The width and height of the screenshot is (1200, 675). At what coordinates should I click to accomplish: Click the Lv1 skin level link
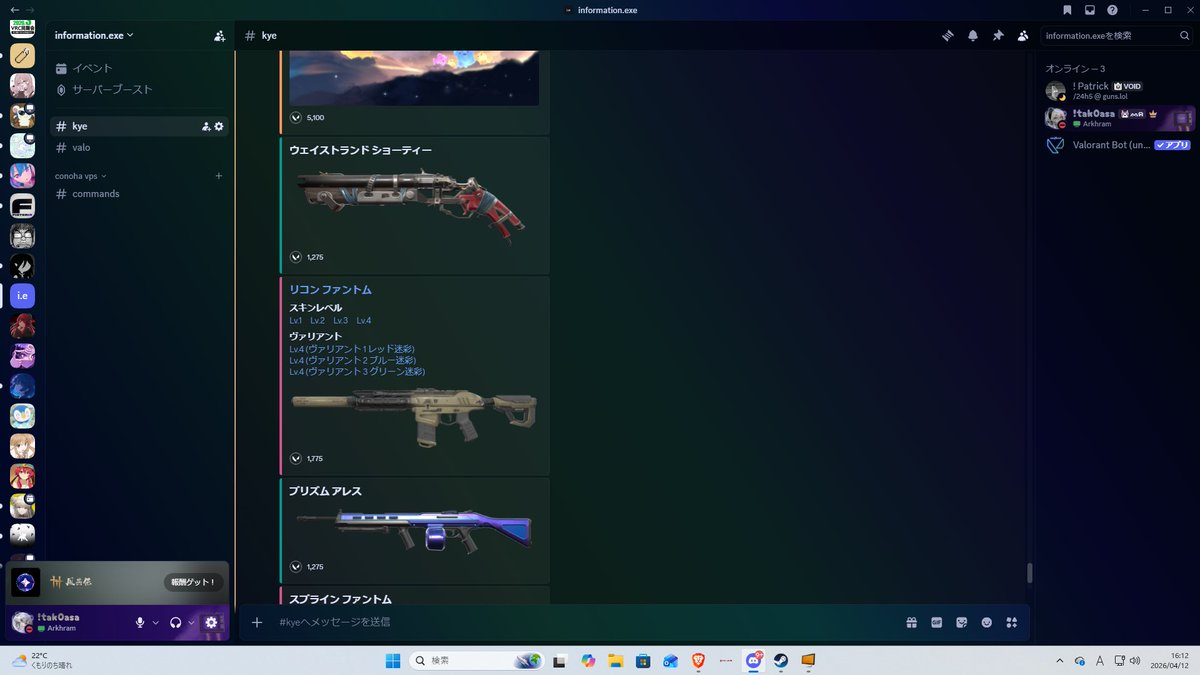[x=296, y=321]
